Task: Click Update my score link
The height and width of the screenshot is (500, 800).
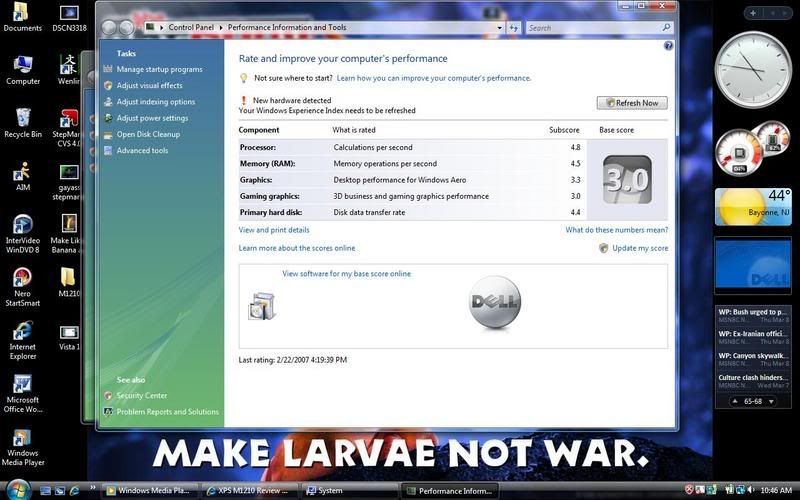Action: [640, 248]
